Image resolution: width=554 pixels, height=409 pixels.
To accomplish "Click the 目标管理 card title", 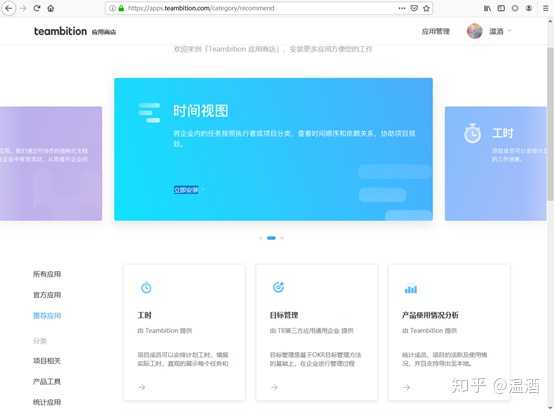I will pos(284,315).
